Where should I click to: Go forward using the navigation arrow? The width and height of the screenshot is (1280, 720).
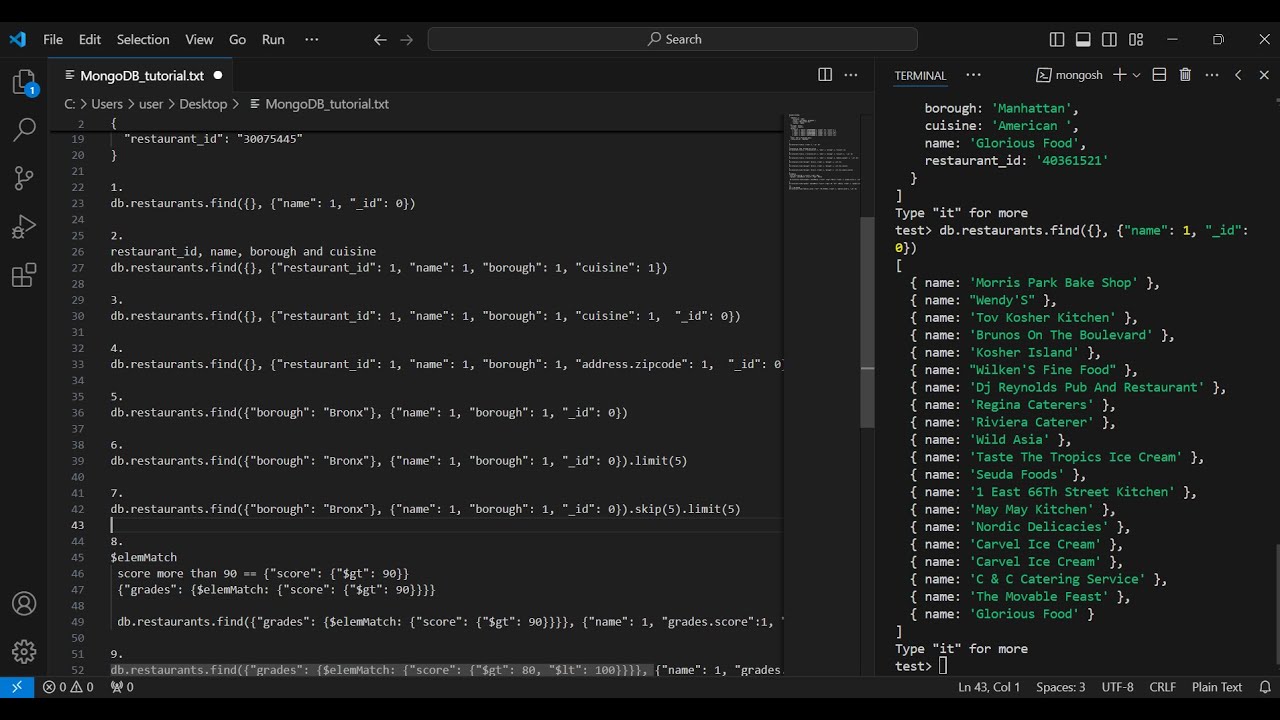click(x=406, y=39)
